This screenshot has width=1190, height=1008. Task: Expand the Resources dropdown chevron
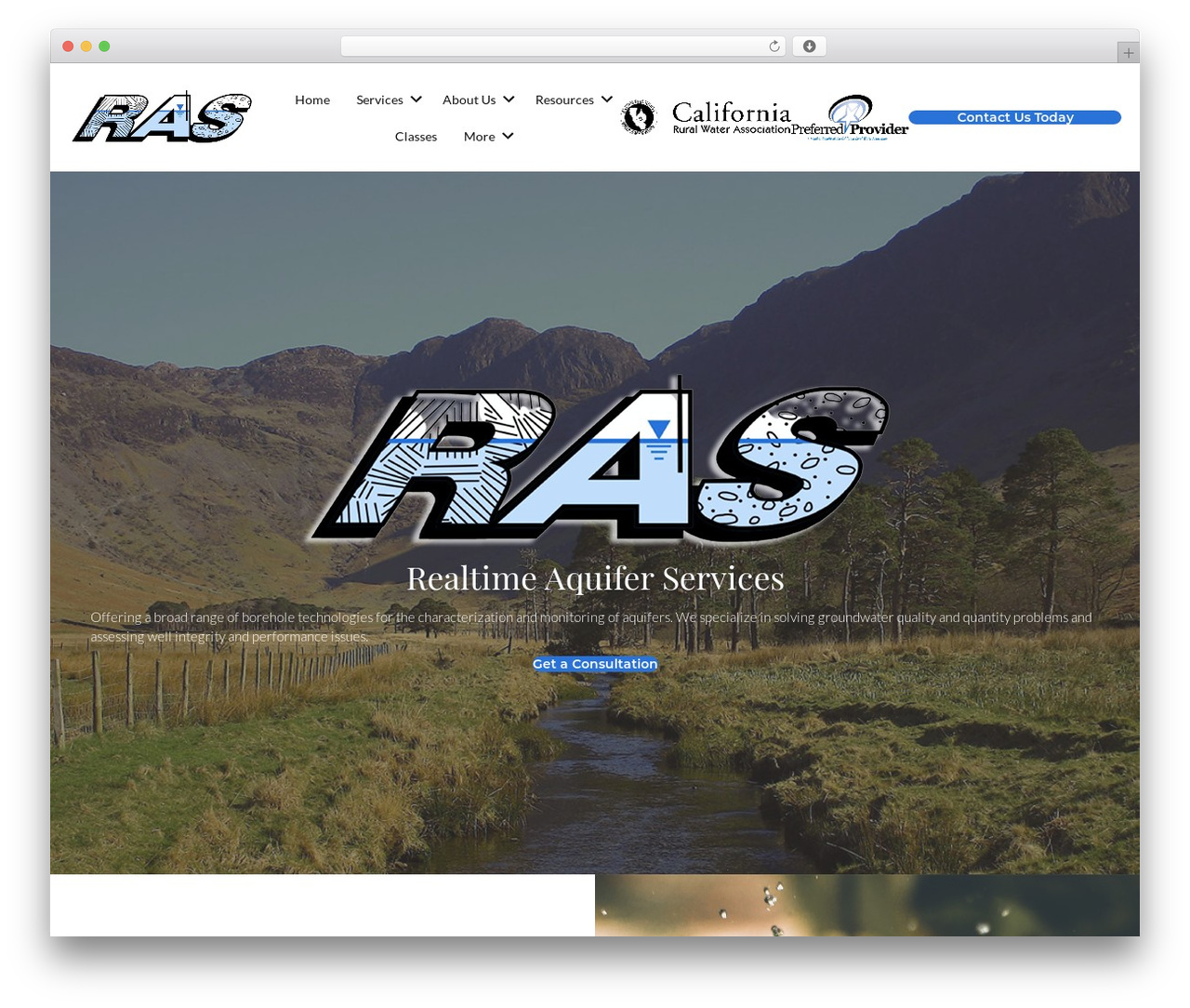click(607, 99)
